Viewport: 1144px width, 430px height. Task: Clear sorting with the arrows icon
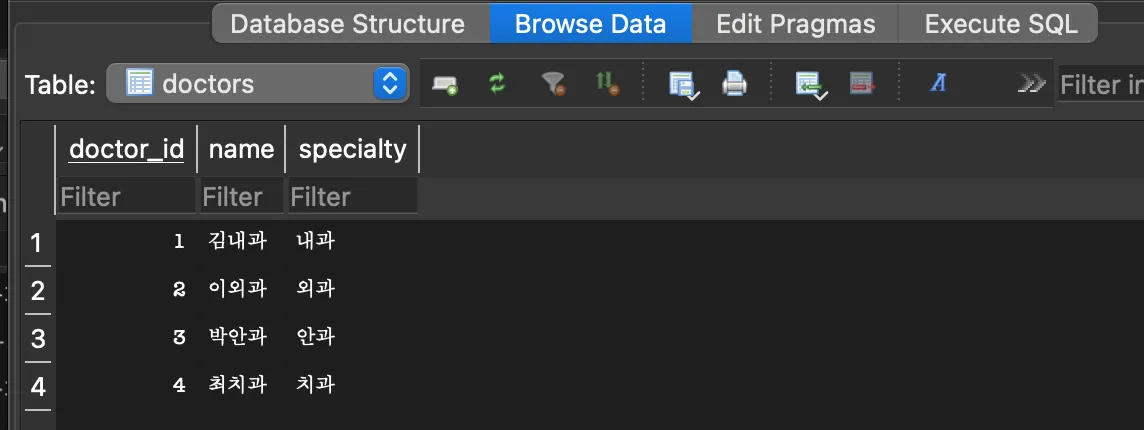pyautogui.click(x=607, y=84)
